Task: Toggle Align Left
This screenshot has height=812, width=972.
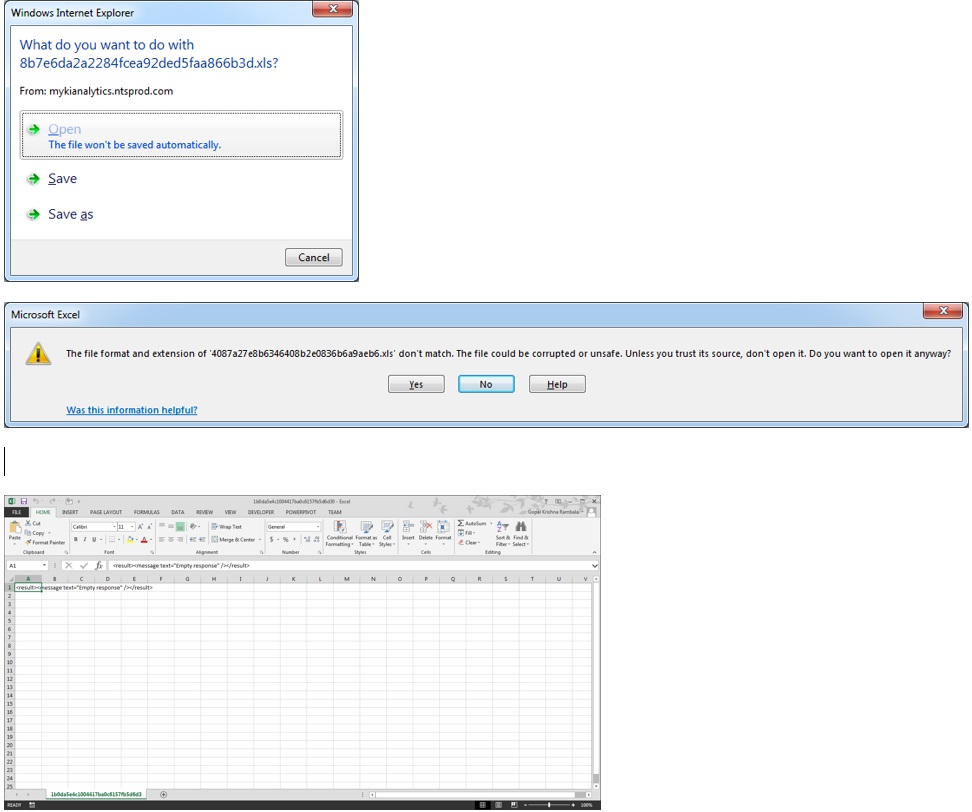Action: pos(162,539)
